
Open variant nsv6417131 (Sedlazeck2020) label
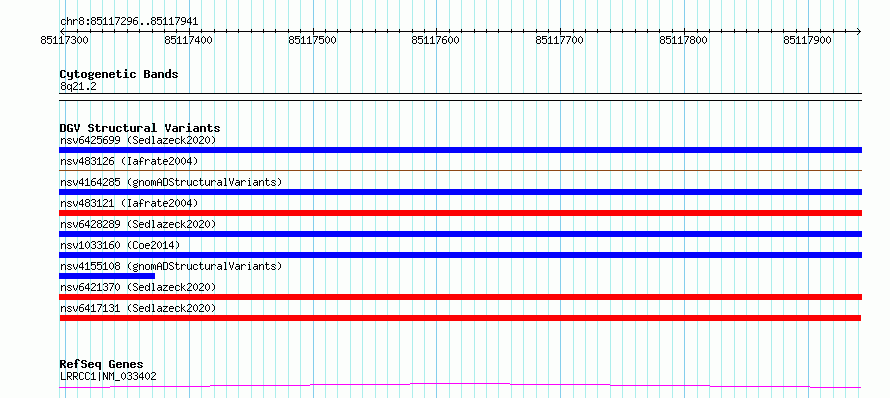(138, 308)
